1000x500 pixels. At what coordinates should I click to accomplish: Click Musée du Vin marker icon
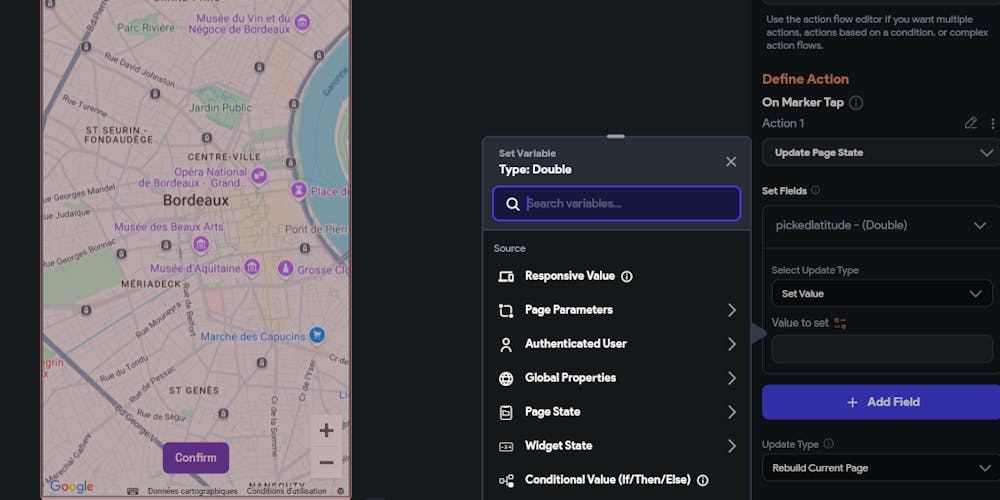click(x=303, y=24)
